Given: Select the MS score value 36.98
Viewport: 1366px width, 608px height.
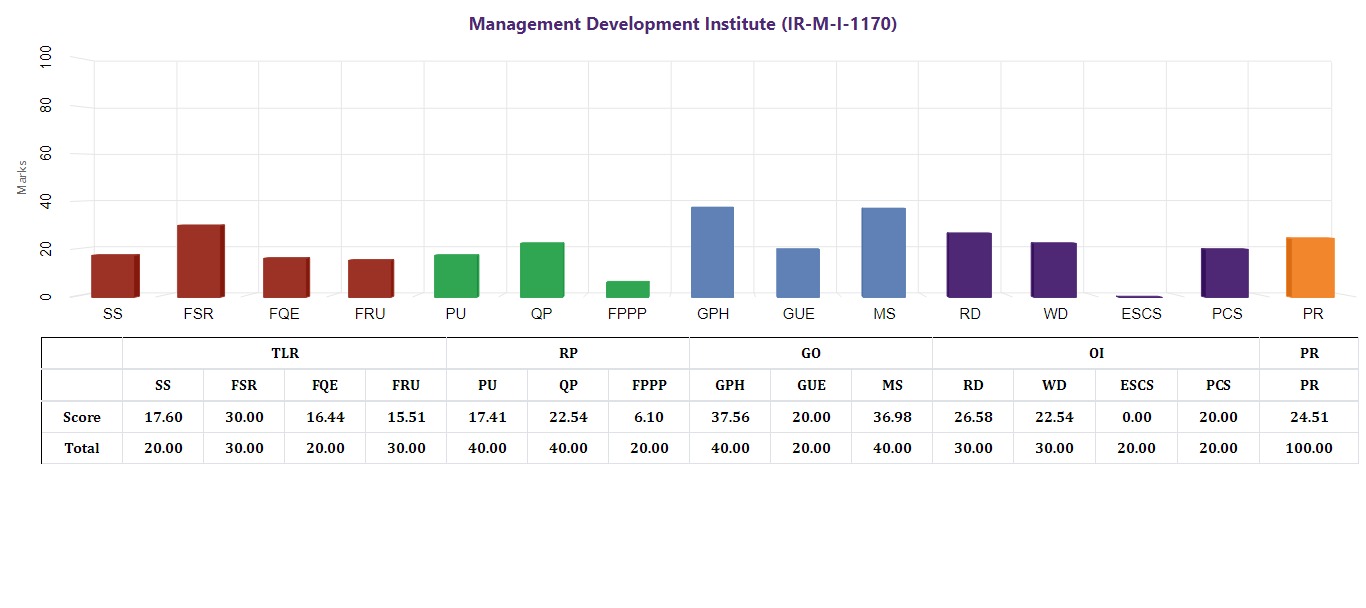Looking at the screenshot, I should click(x=892, y=417).
